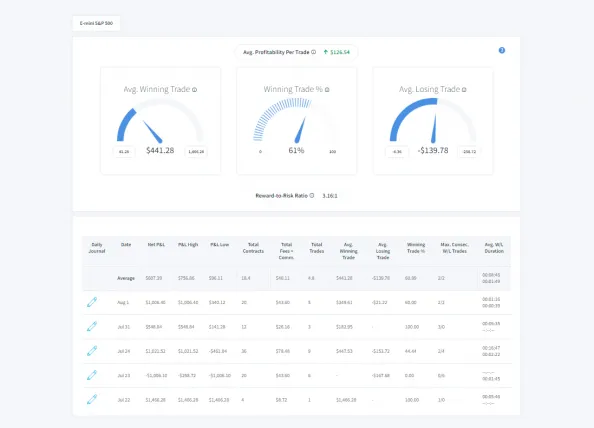Open daily journal pencil for Jul 31

[92, 326]
